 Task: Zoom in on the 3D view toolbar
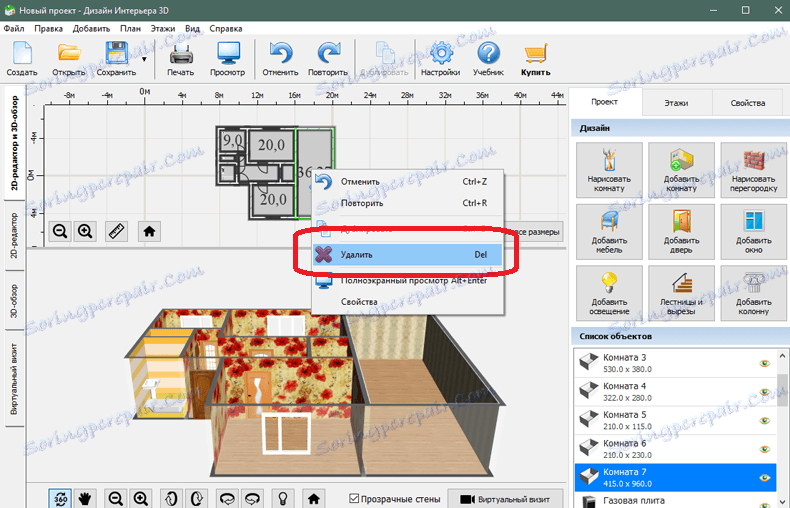[x=141, y=498]
